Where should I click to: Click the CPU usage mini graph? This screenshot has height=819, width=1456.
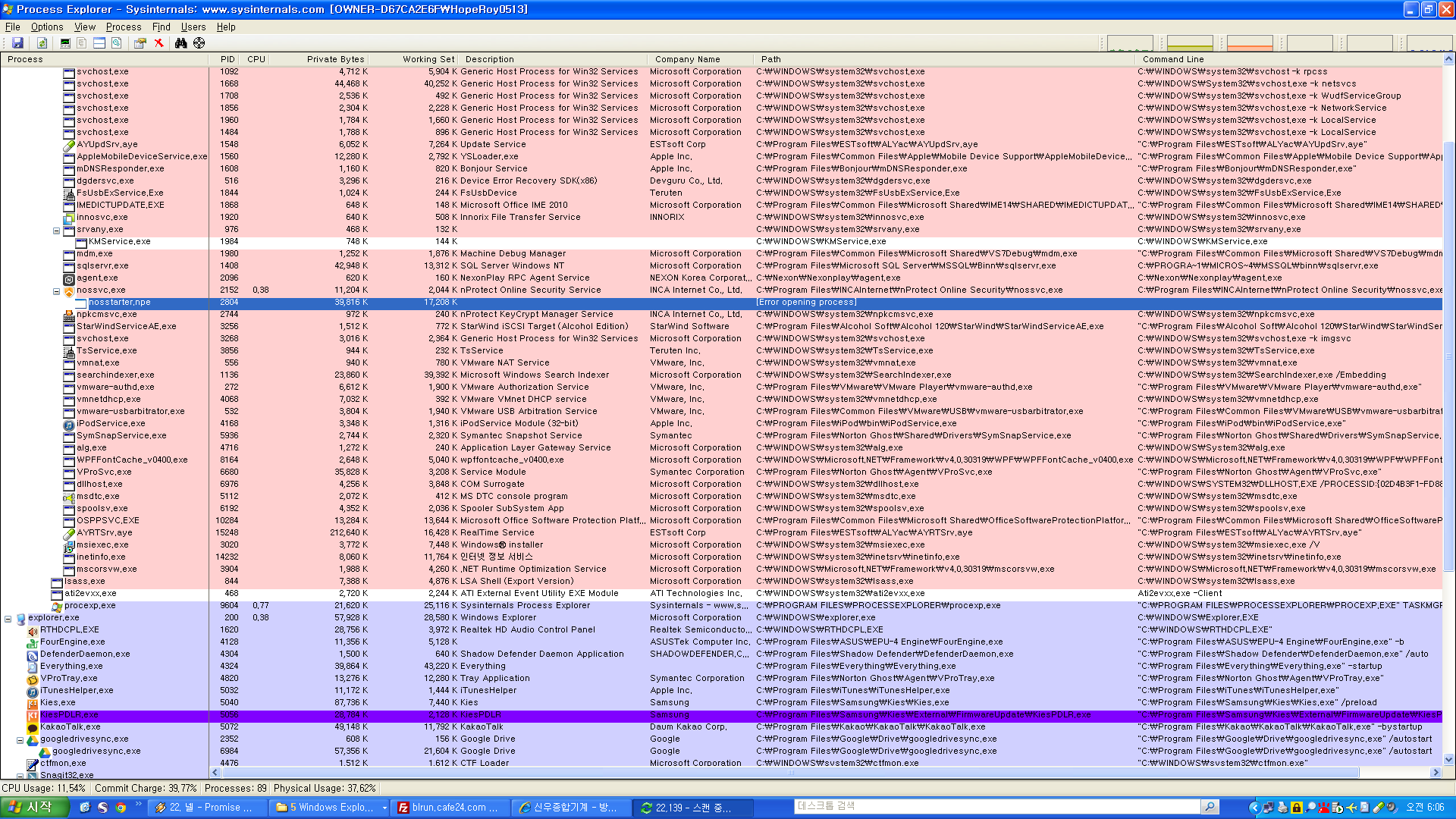click(1130, 43)
